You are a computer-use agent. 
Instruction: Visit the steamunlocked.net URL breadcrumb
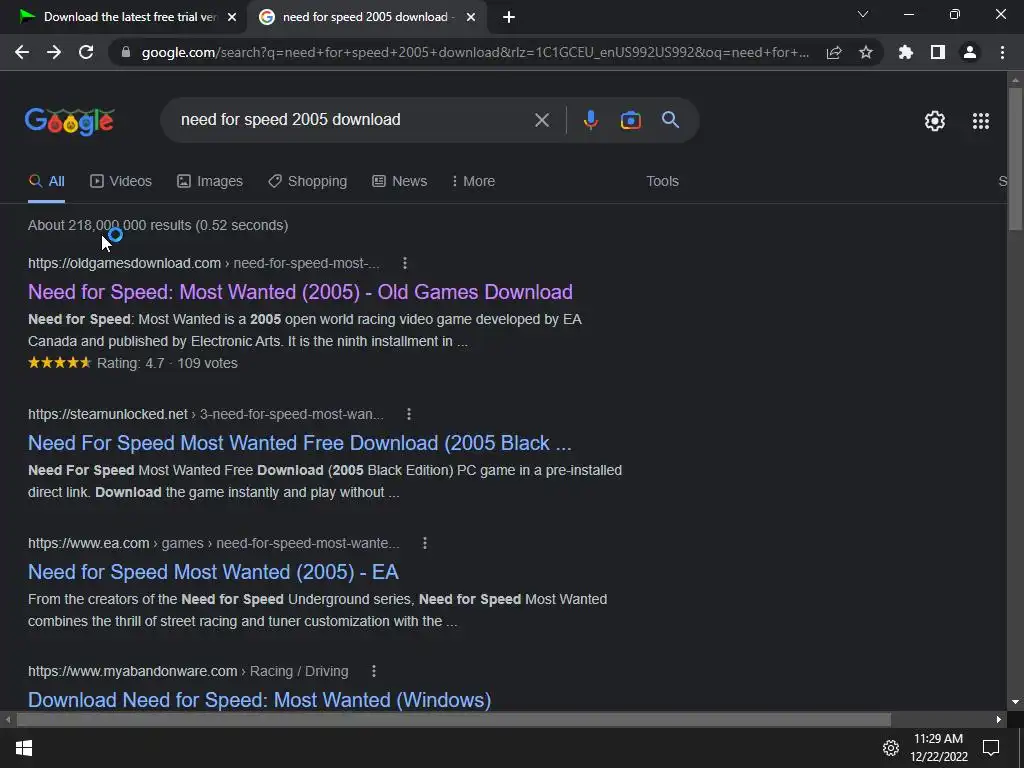(x=206, y=414)
